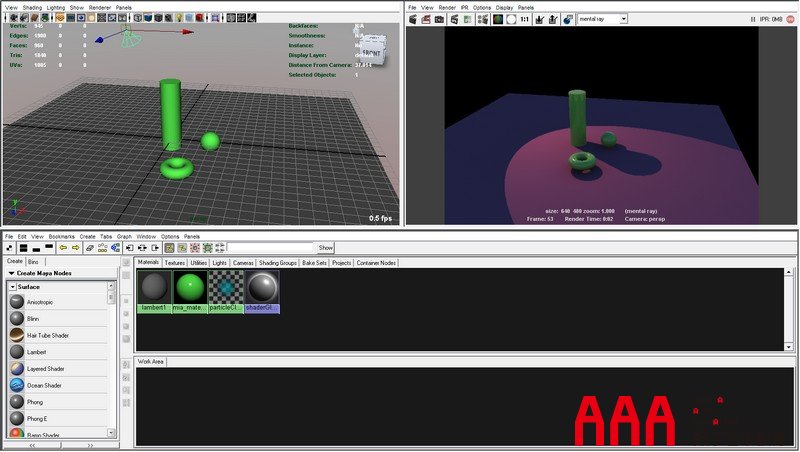Toggle Isolate Select icon in viewport toolbar
This screenshot has height=452, width=800.
click(x=215, y=18)
